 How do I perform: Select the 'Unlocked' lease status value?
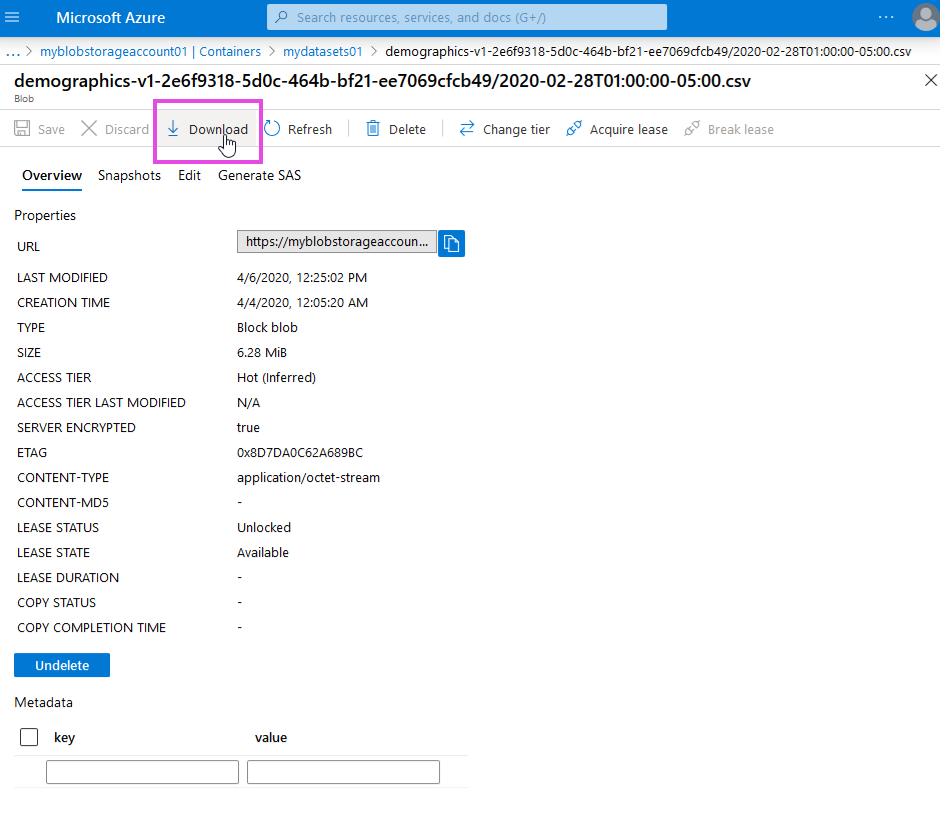264,528
